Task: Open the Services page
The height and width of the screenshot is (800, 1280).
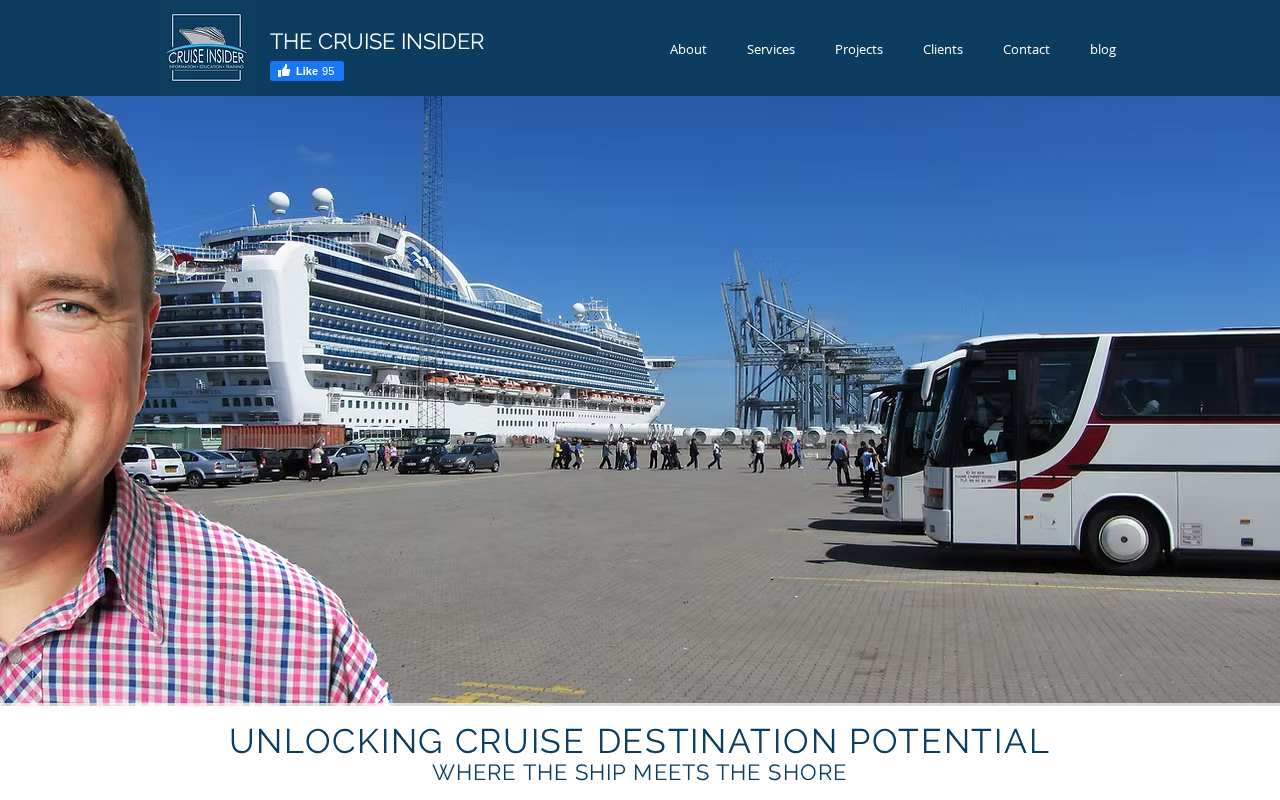Action: [771, 49]
